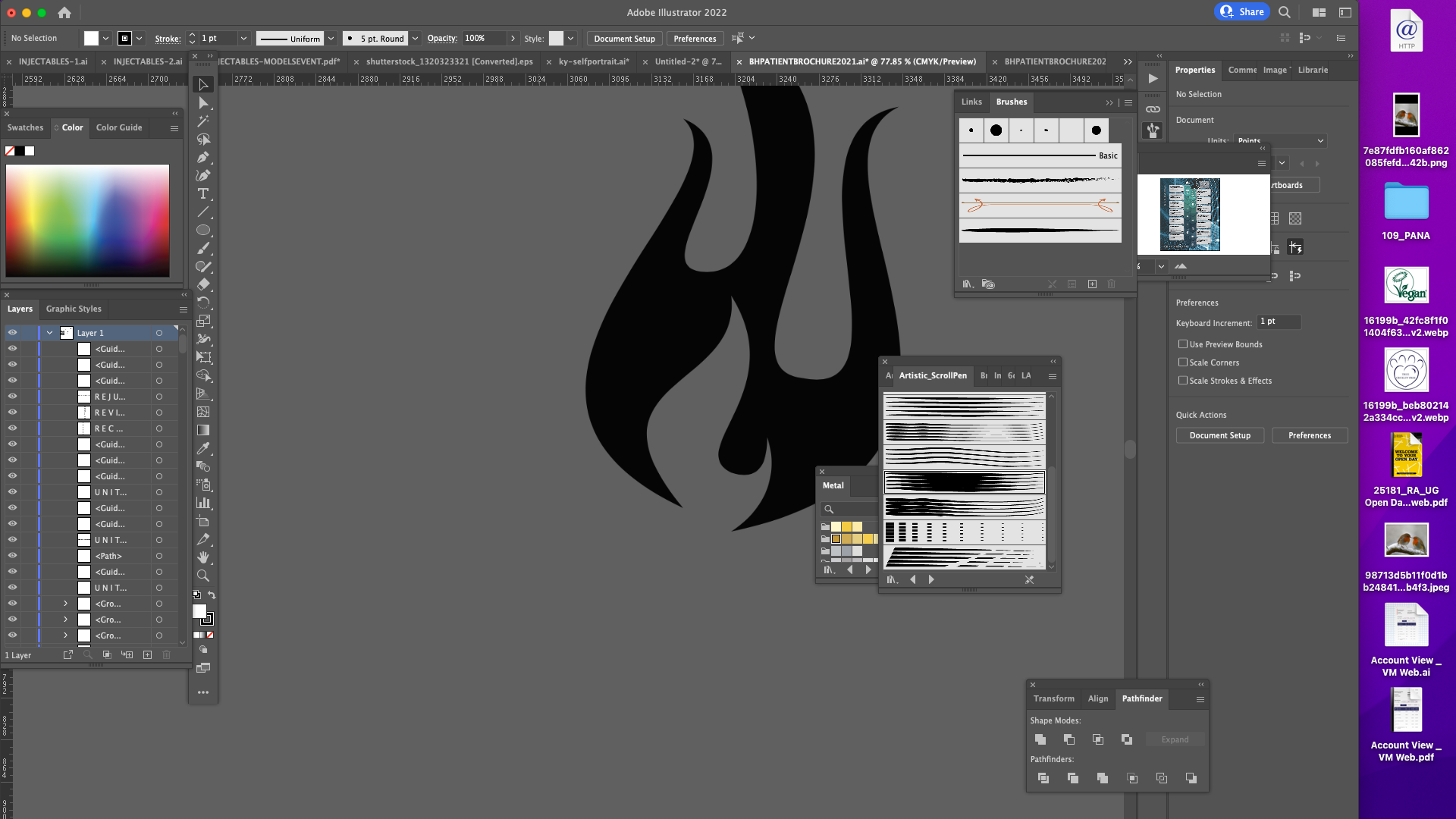Collapse Layer 1 disclosure arrow
1456x819 pixels.
point(49,333)
